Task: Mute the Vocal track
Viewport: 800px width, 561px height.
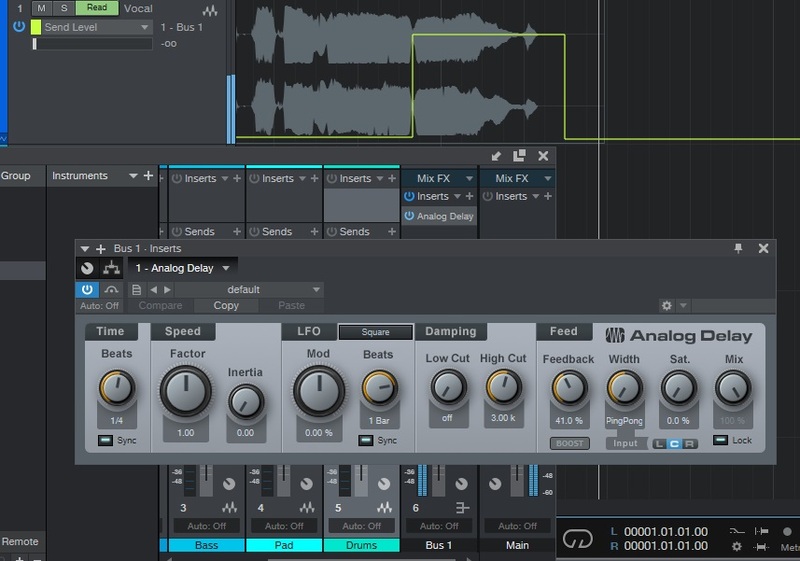Action: 41,8
